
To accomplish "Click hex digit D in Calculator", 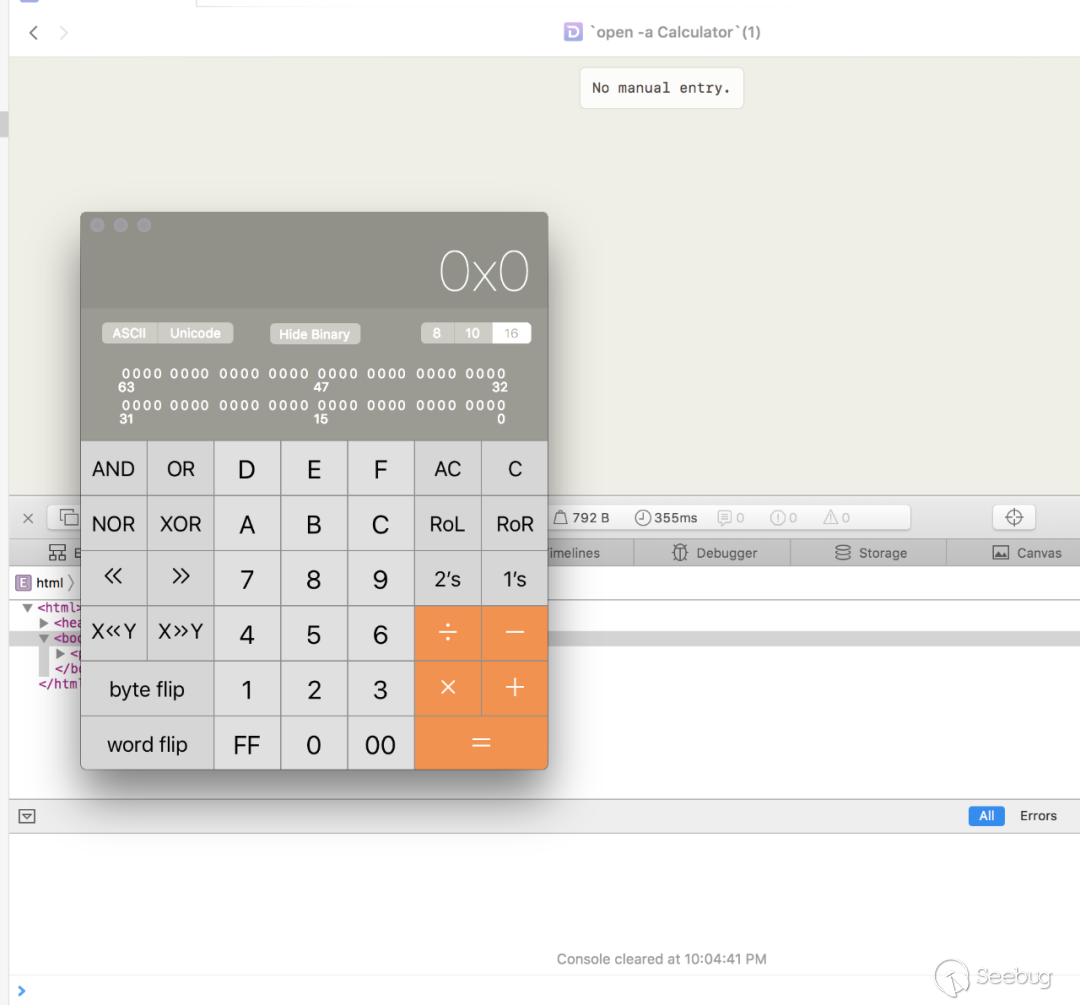I will tap(247, 469).
